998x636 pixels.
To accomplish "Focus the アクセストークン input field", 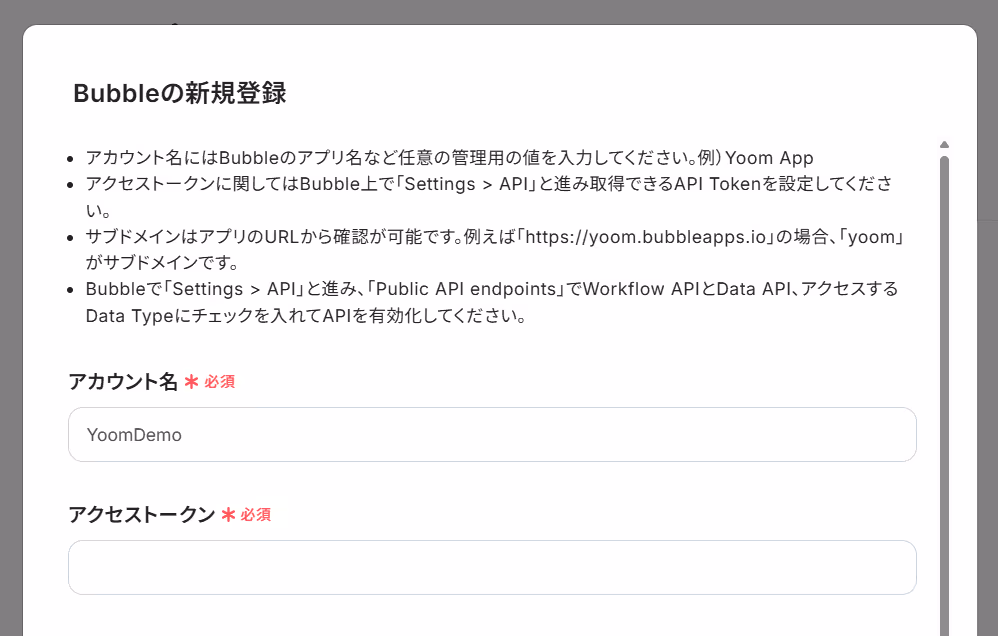I will 492,568.
